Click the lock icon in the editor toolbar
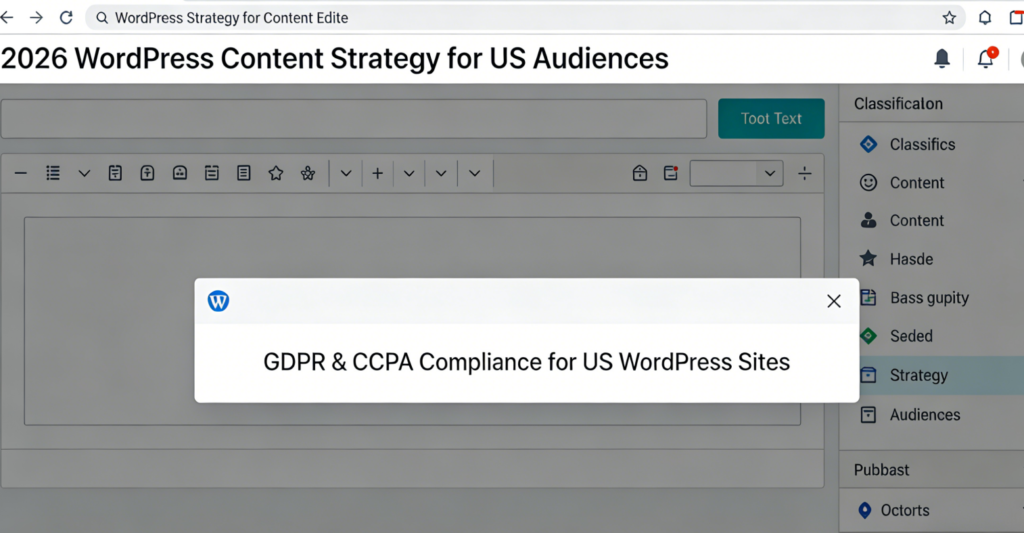1024x533 pixels. 640,173
